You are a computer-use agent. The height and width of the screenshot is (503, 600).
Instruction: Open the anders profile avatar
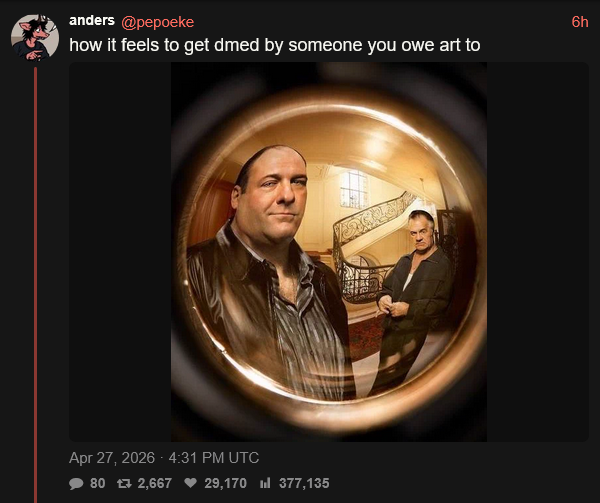(35, 38)
